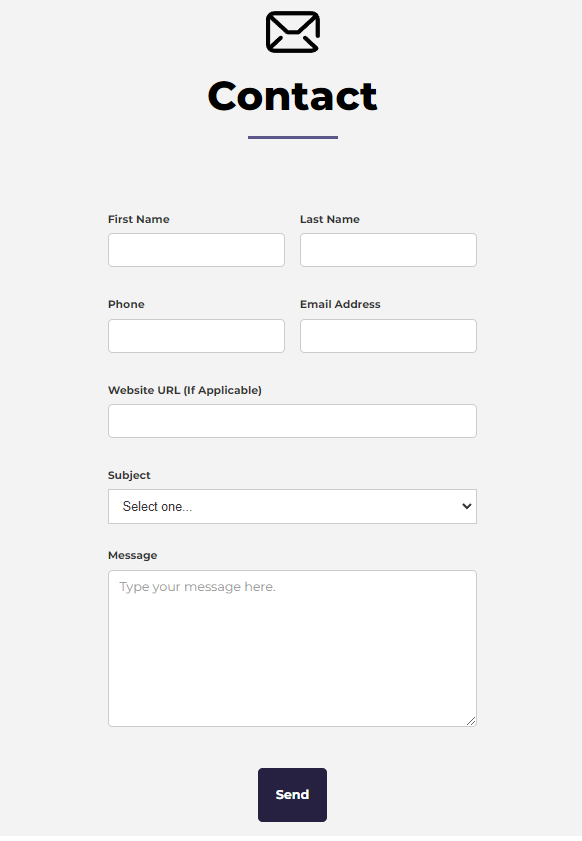Click the Subject dropdown chevron arrow
Viewport: 582px width, 841px height.
(467, 506)
